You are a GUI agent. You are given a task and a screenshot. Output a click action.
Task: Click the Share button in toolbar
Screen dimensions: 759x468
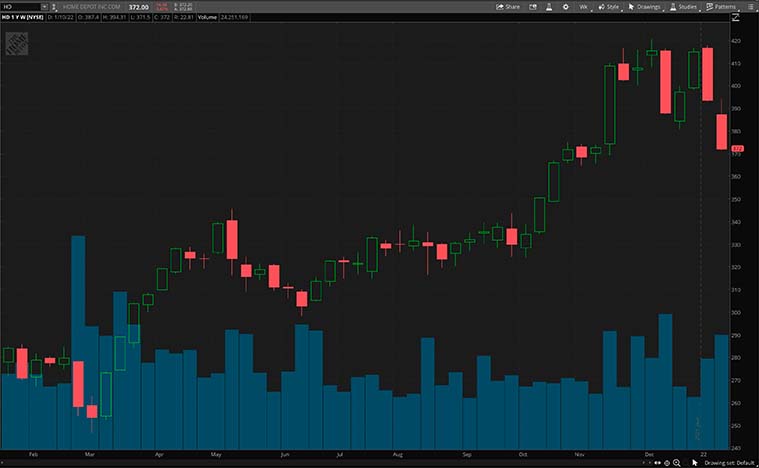(x=508, y=6)
